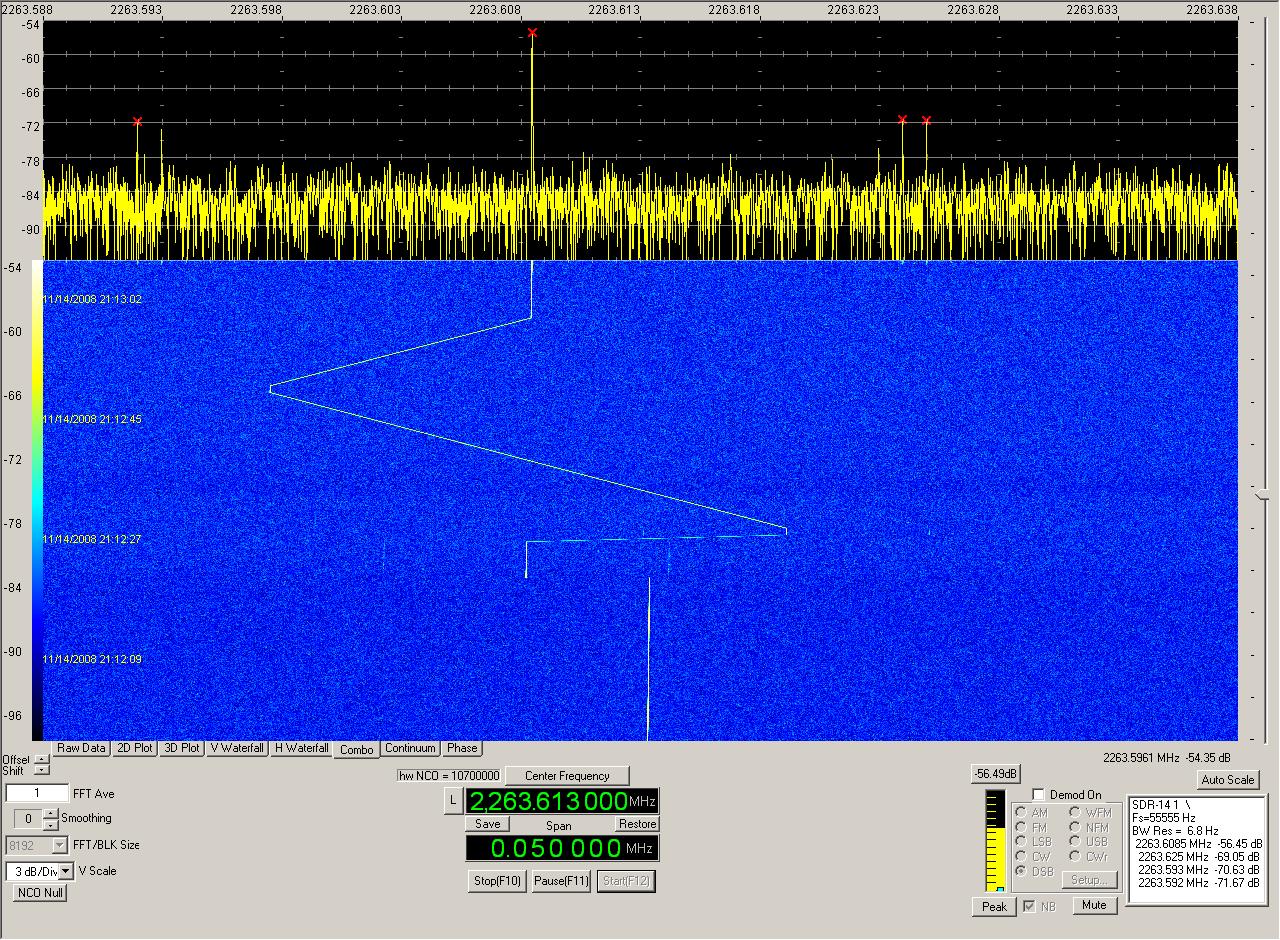Switch to the 3D Plot tab
The width and height of the screenshot is (1280, 940).
tap(182, 748)
